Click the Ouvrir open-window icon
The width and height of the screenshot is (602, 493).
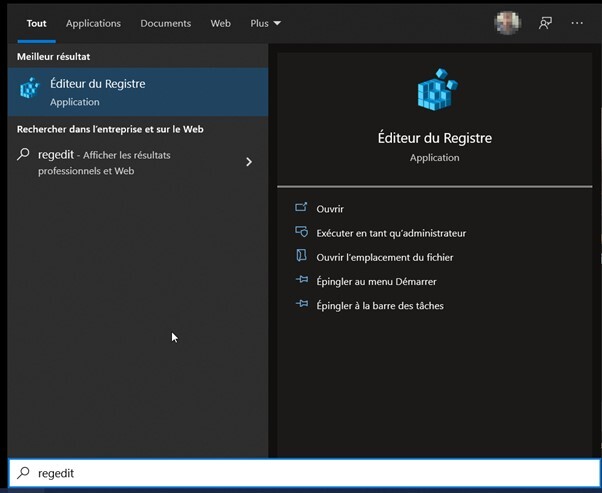pyautogui.click(x=301, y=207)
